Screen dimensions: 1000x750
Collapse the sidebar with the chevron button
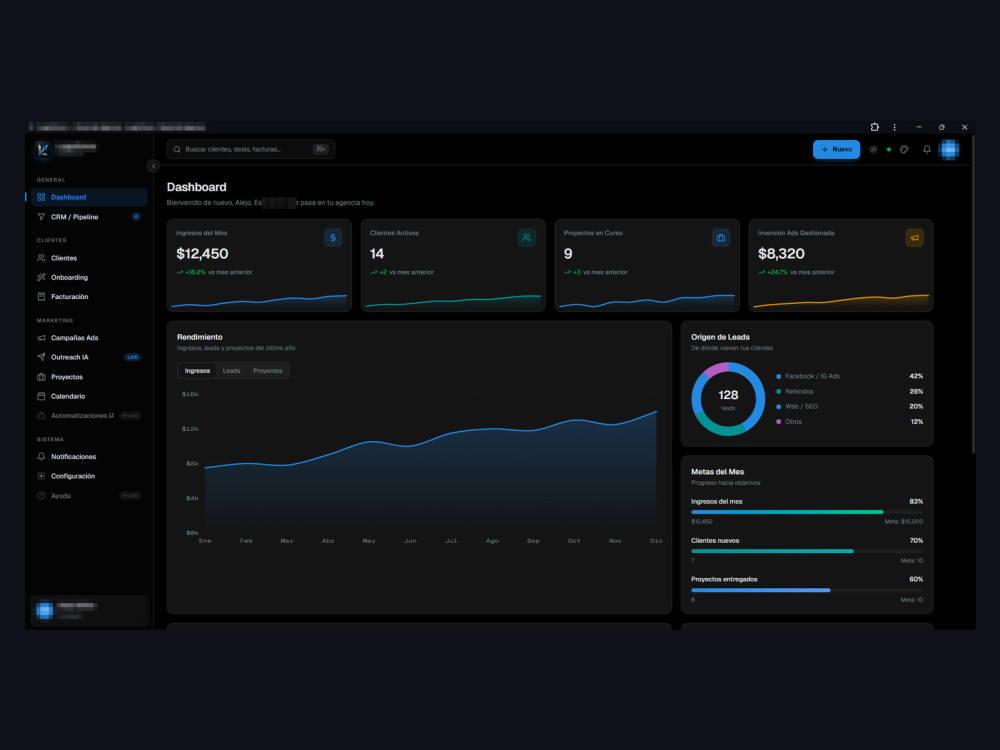click(x=153, y=166)
